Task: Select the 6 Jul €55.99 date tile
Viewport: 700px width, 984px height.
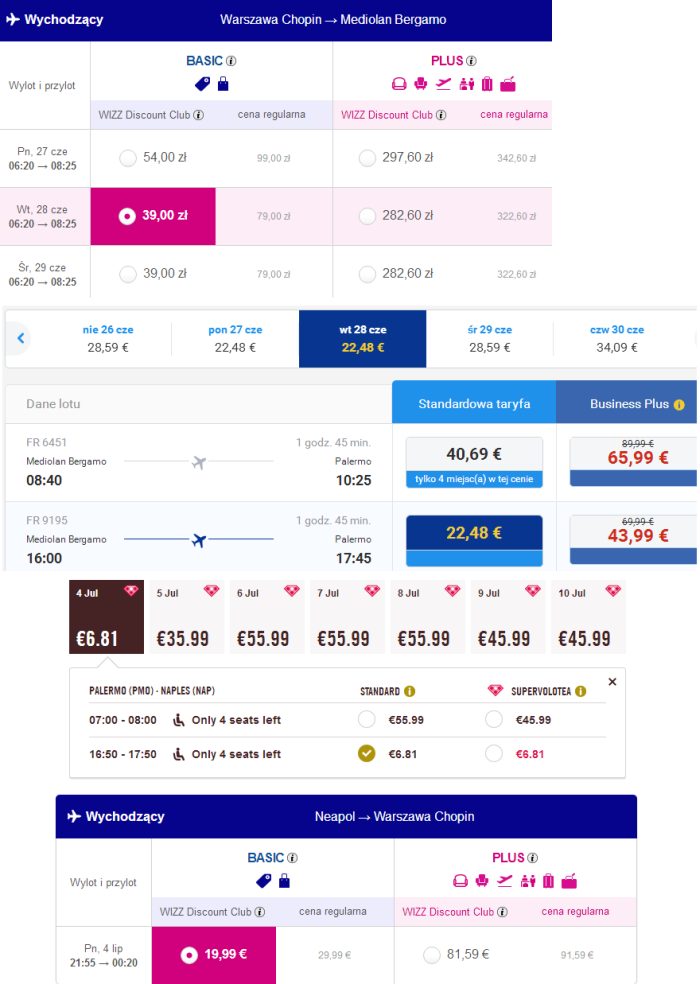Action: coord(264,617)
